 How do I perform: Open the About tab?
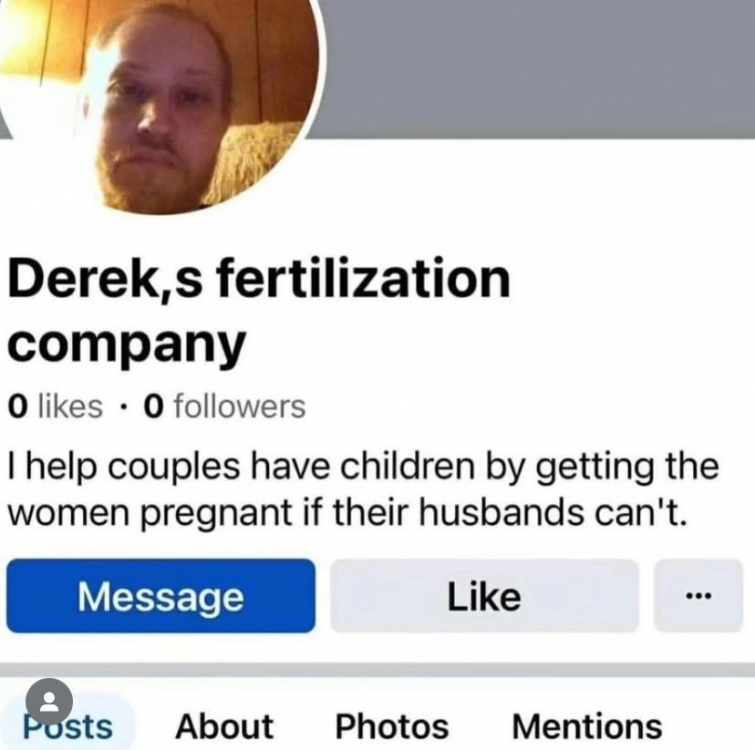[x=224, y=726]
